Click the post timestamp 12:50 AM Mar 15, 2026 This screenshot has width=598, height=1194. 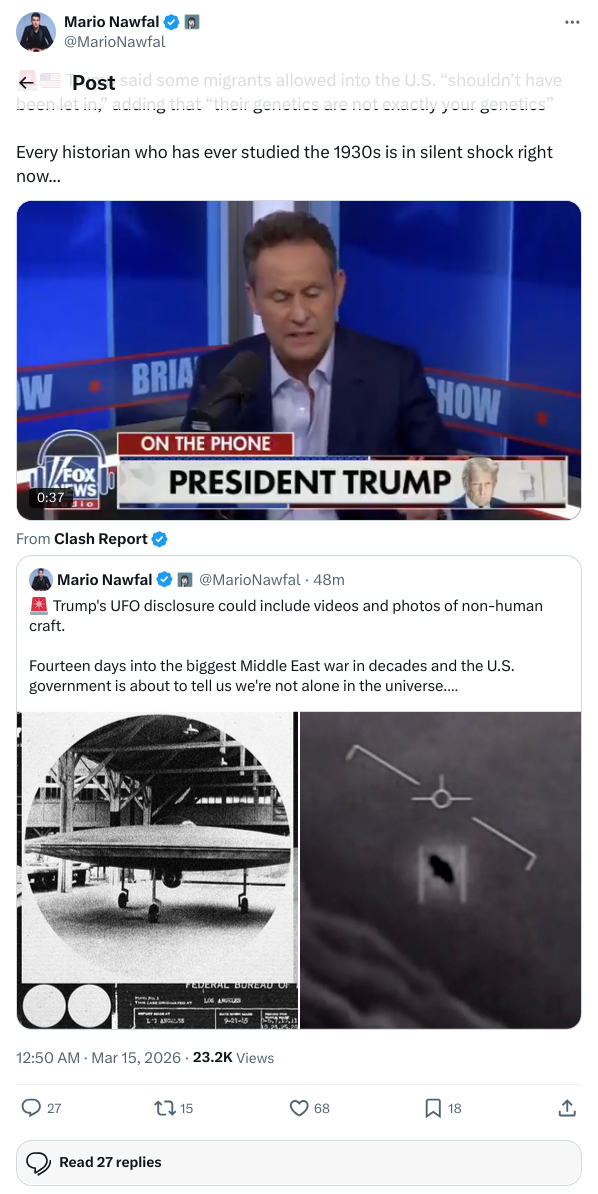click(x=98, y=1058)
